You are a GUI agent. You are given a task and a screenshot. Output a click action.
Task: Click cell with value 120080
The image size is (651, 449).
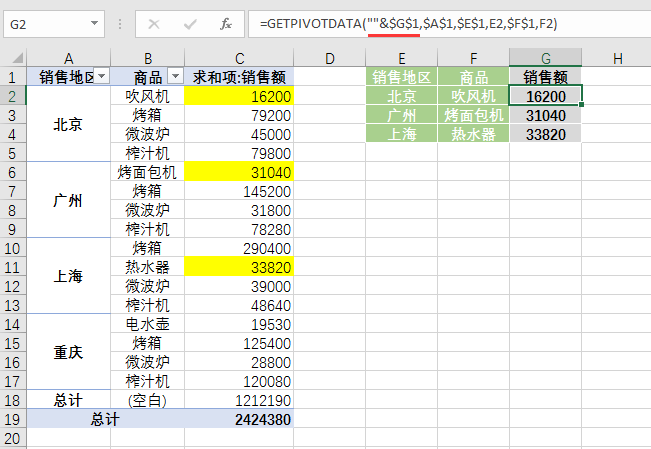239,381
